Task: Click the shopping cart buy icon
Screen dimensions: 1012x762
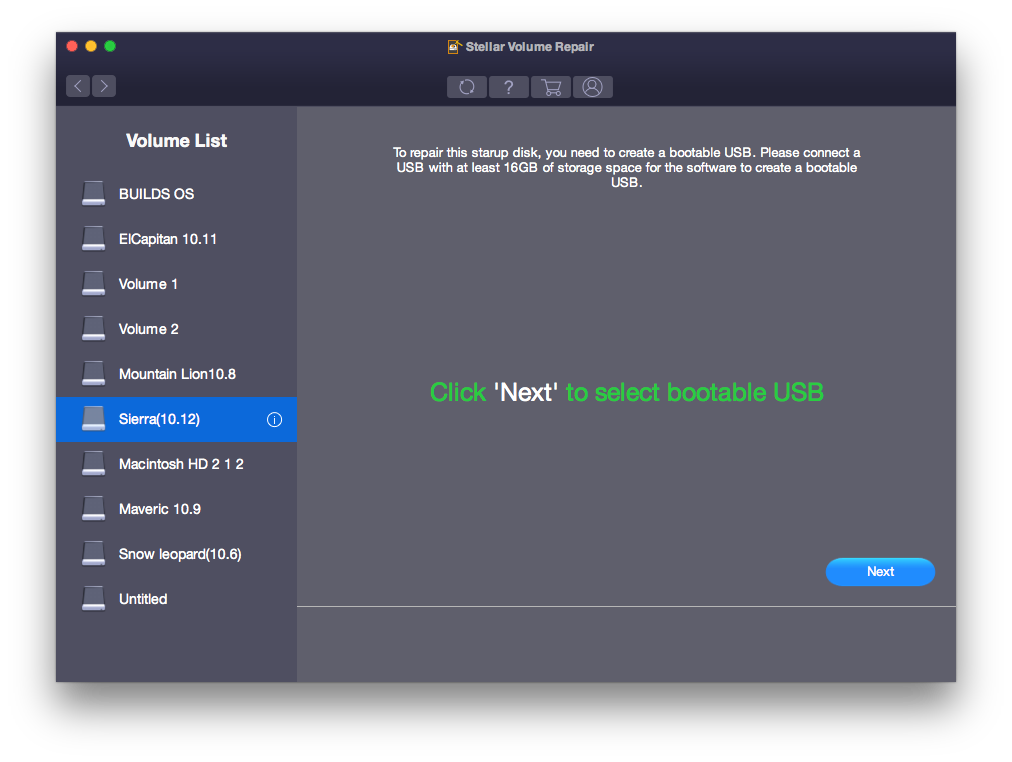Action: coord(551,87)
